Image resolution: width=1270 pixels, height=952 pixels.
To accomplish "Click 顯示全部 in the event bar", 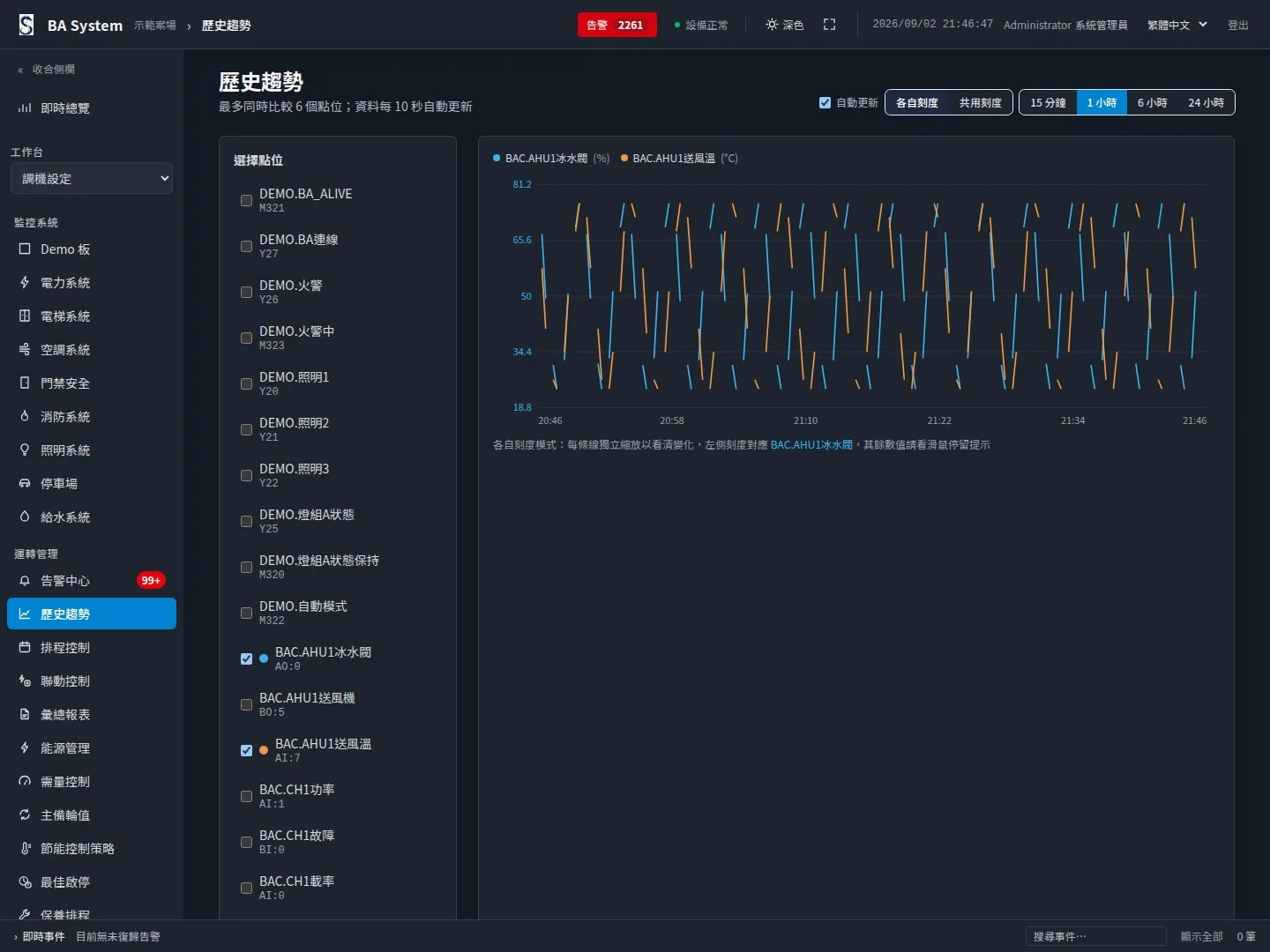I will (1202, 936).
